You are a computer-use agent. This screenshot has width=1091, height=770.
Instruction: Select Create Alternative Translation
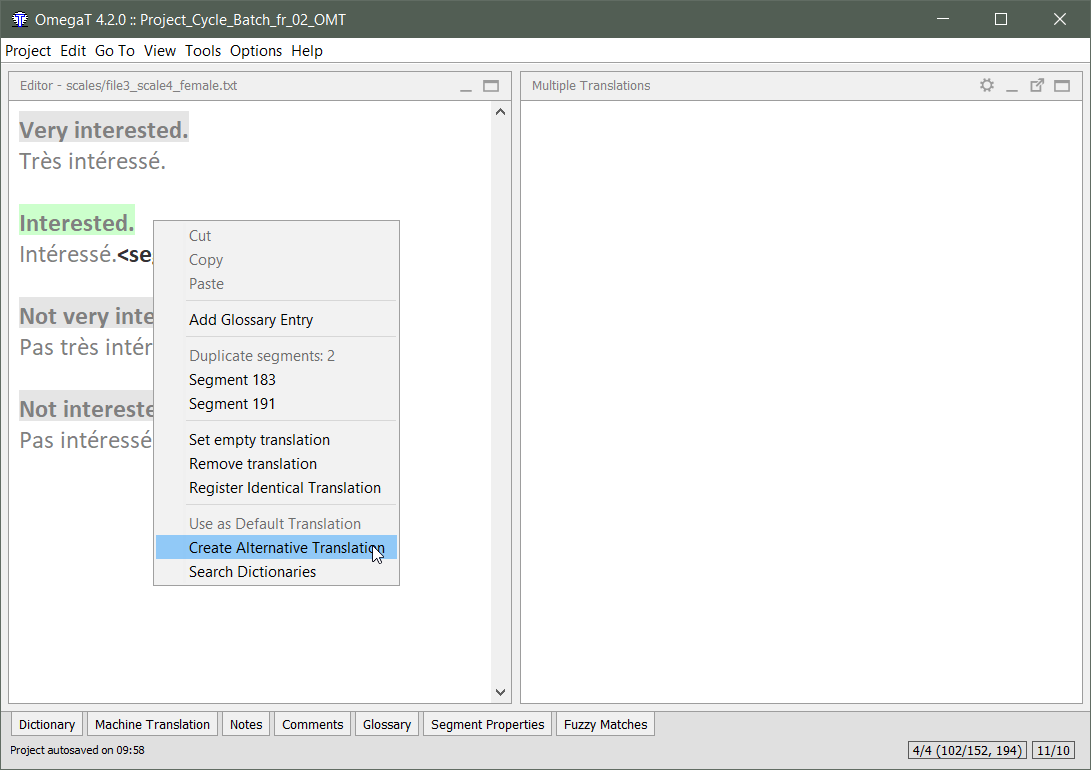tap(276, 547)
